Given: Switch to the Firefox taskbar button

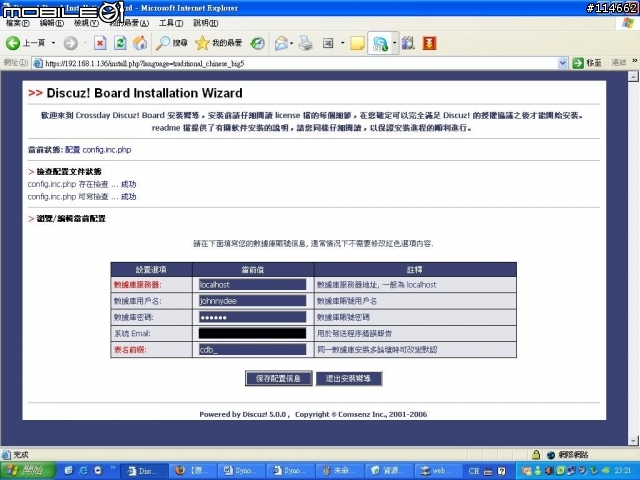Looking at the screenshot, I should [192, 471].
